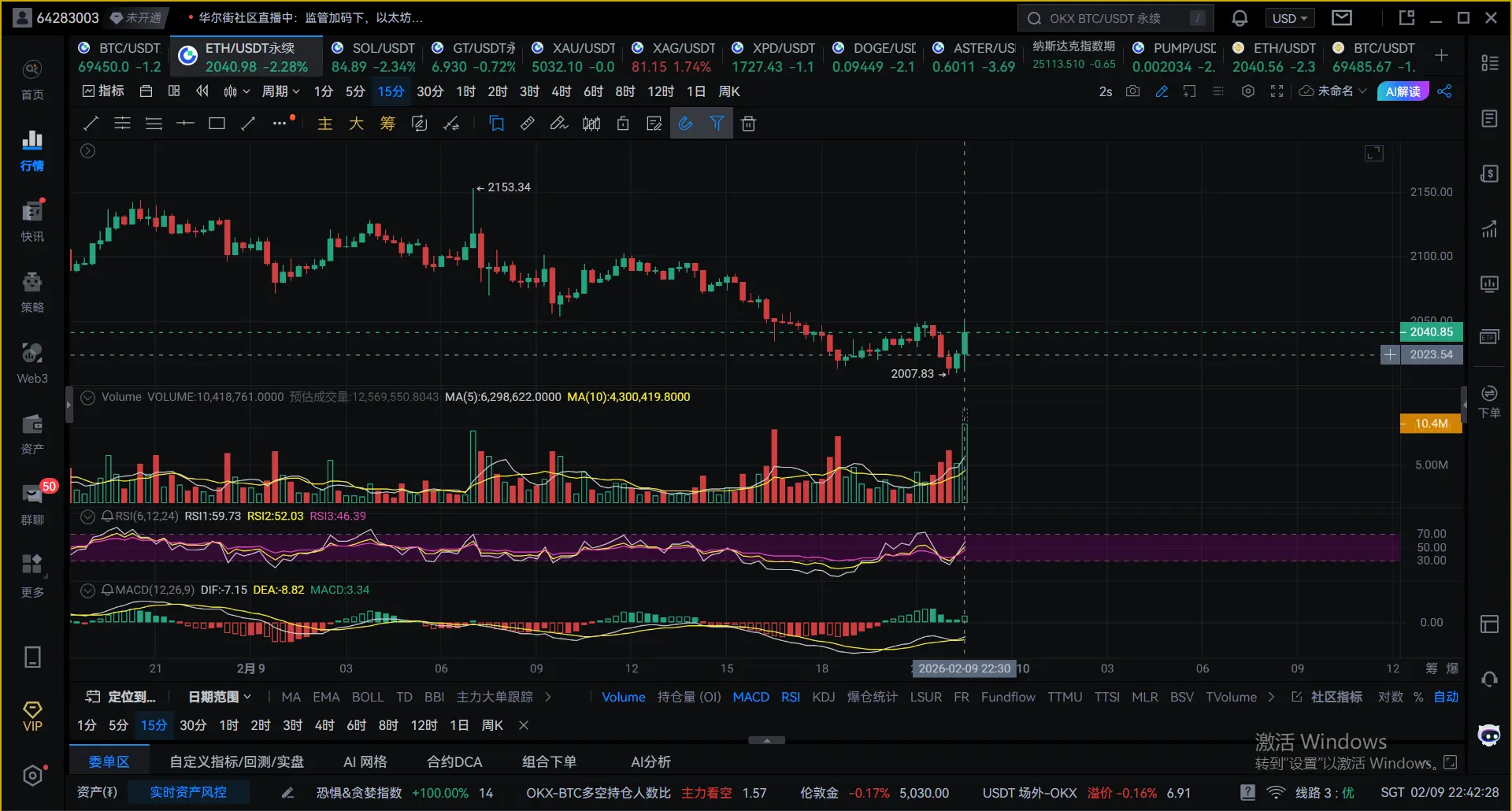Toggle the 筹 chip distribution overlay
The width and height of the screenshot is (1512, 811).
point(387,124)
